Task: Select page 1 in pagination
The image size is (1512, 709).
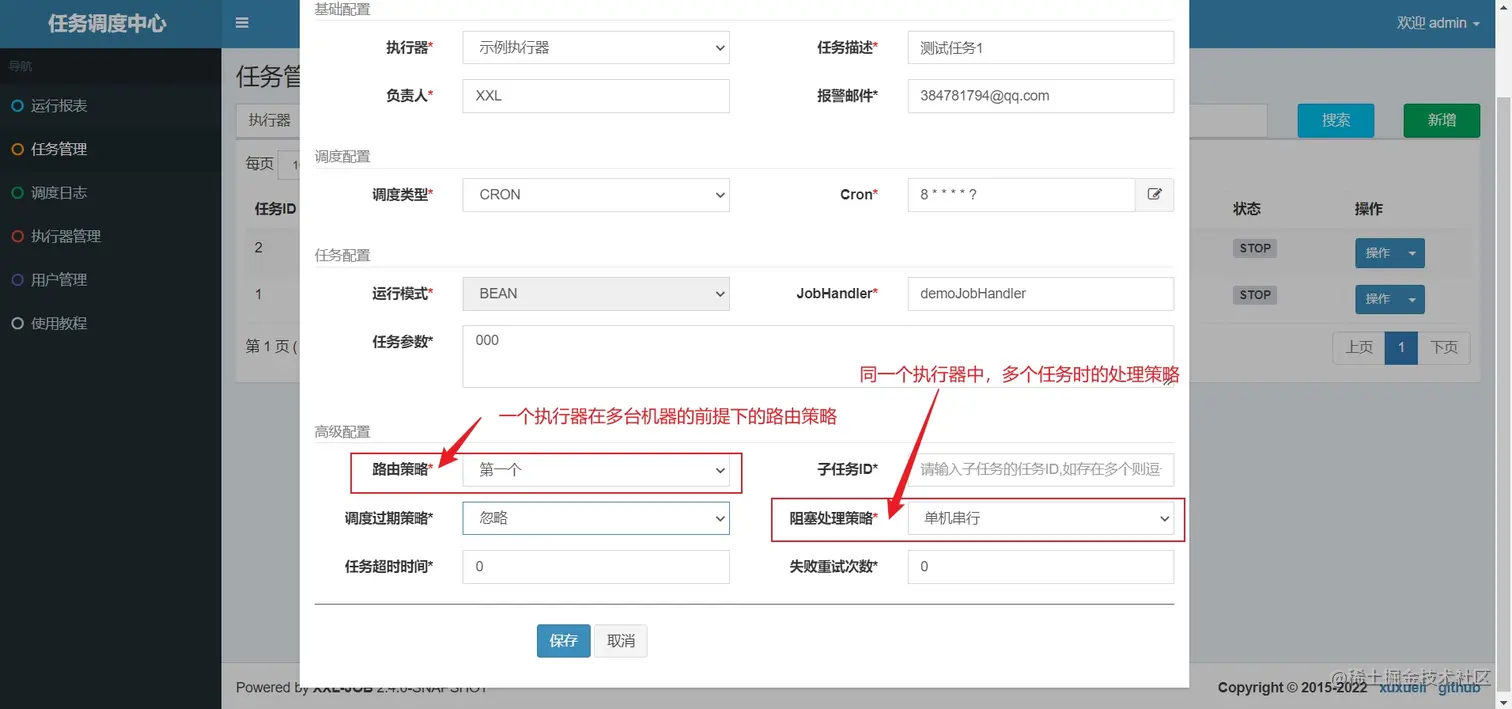Action: (x=1401, y=348)
